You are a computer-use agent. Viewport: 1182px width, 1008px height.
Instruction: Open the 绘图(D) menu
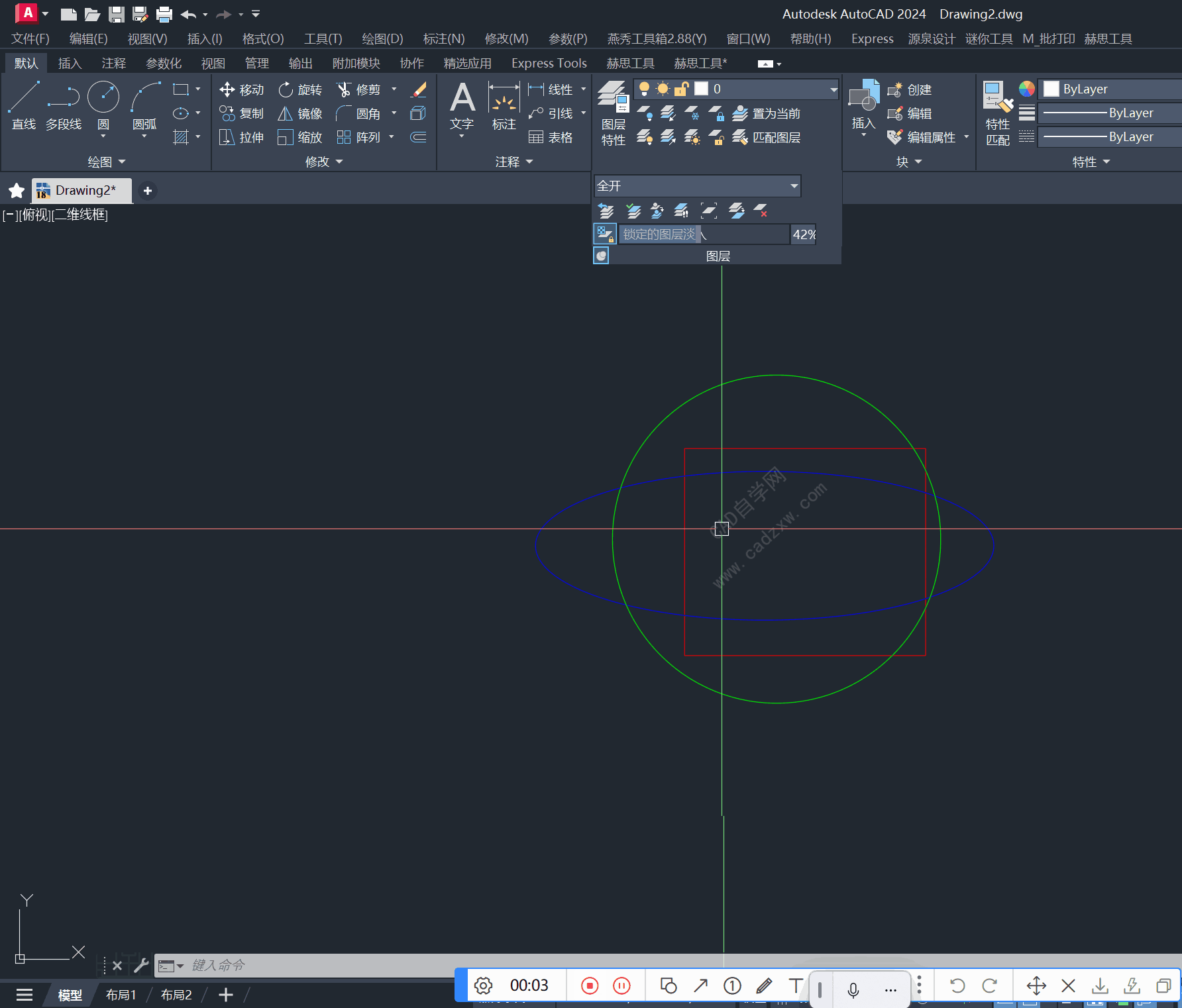tap(382, 38)
